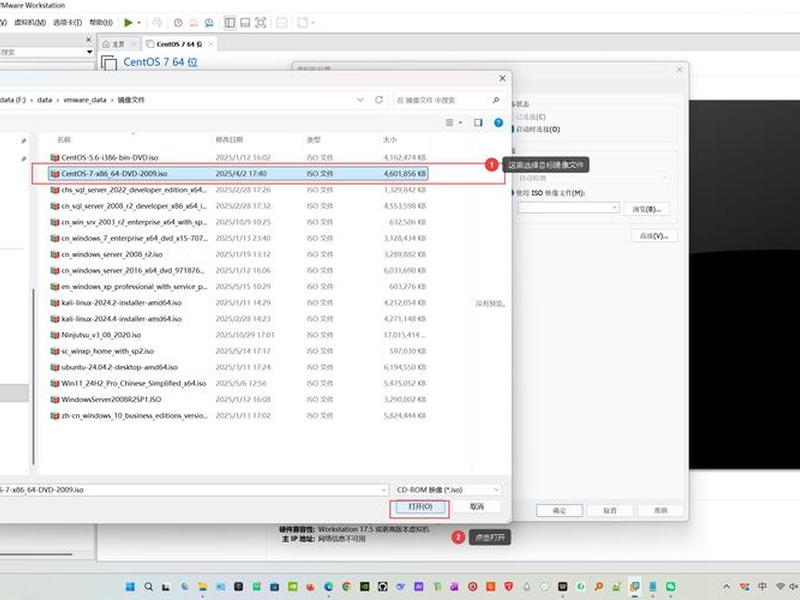Open the 帮助(H) menu
Image resolution: width=800 pixels, height=600 pixels.
point(101,22)
